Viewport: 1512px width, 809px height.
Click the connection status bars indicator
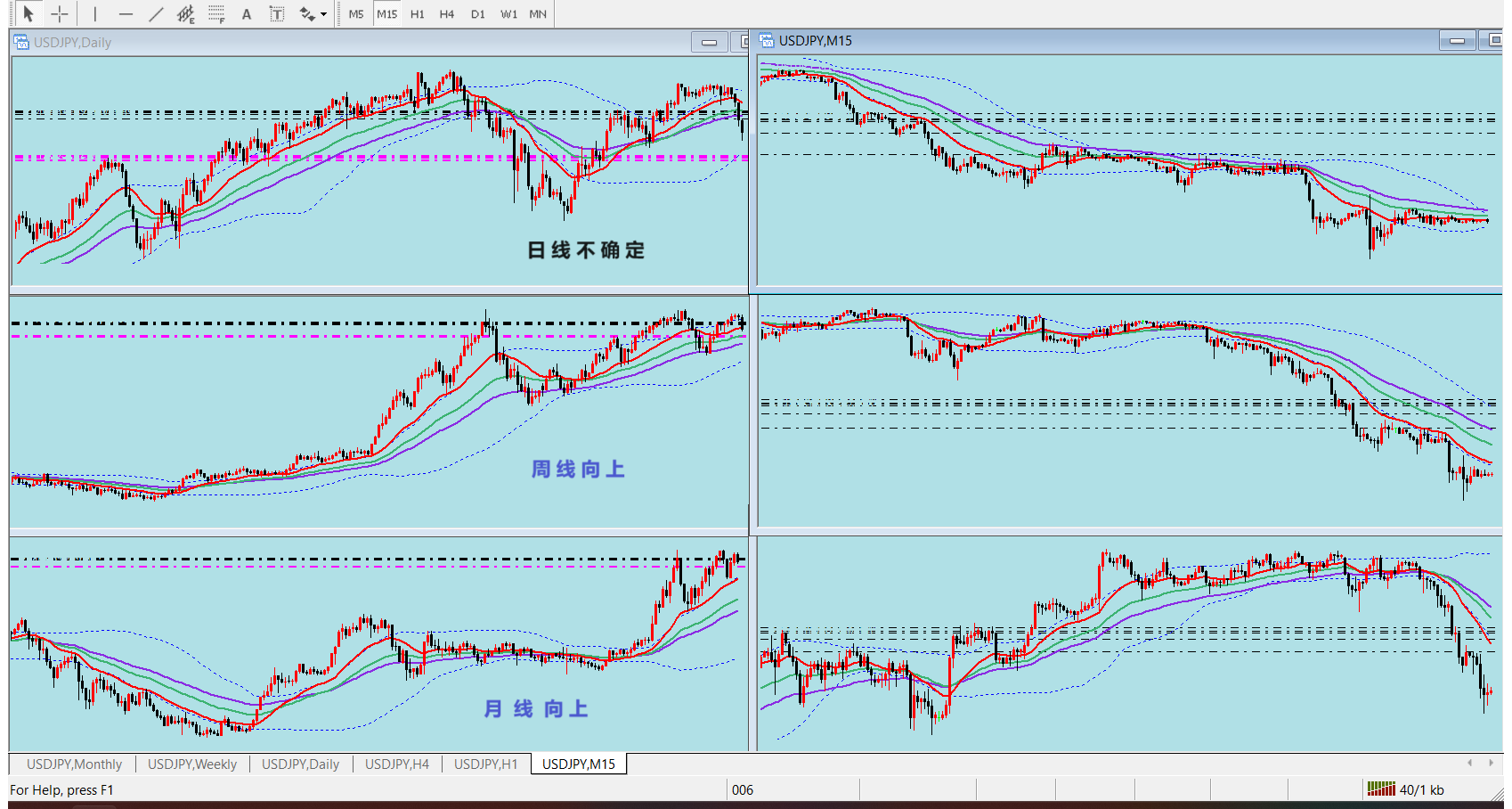[1381, 789]
